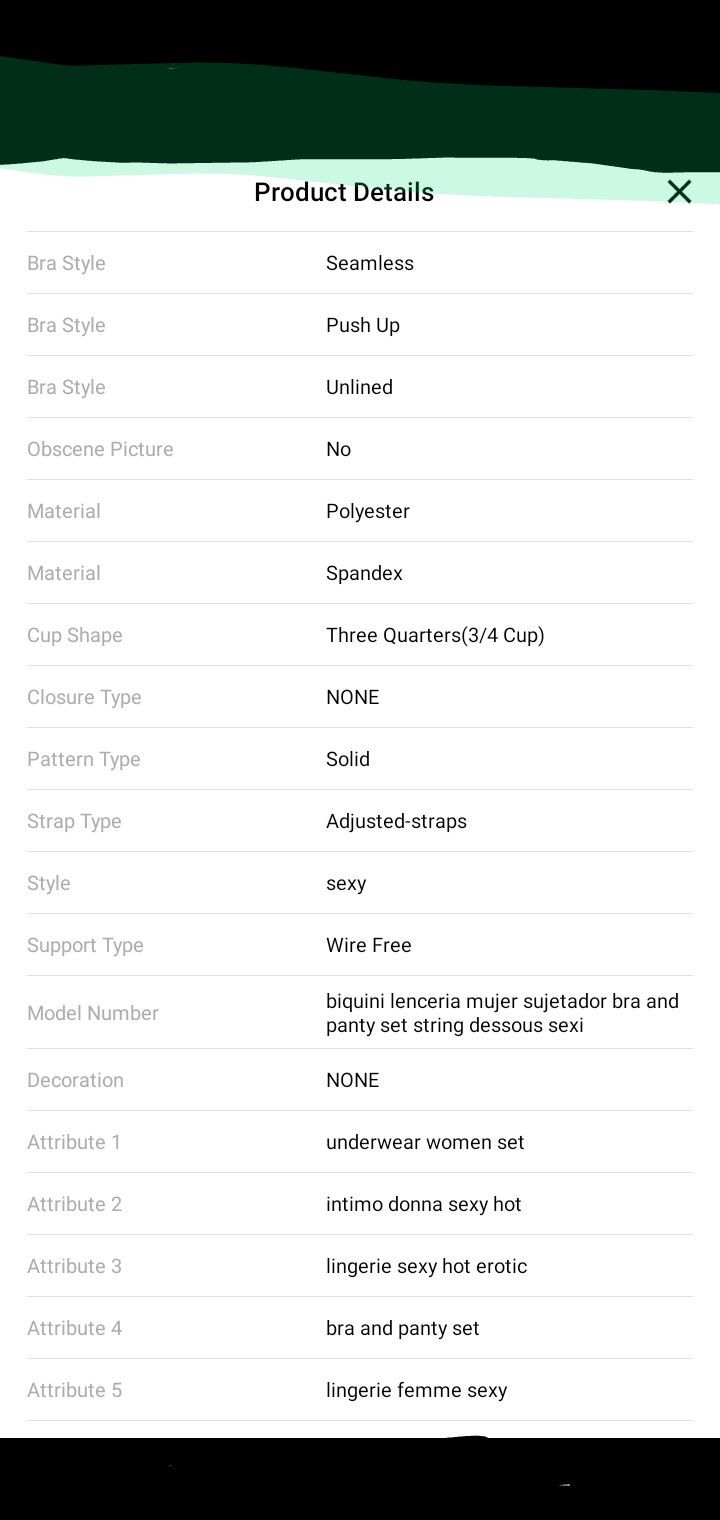This screenshot has height=1520, width=720.
Task: Tap the Adjusted-straps value
Action: click(x=396, y=821)
